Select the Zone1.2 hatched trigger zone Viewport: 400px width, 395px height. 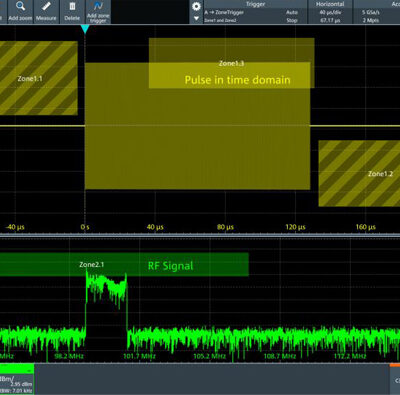point(359,173)
